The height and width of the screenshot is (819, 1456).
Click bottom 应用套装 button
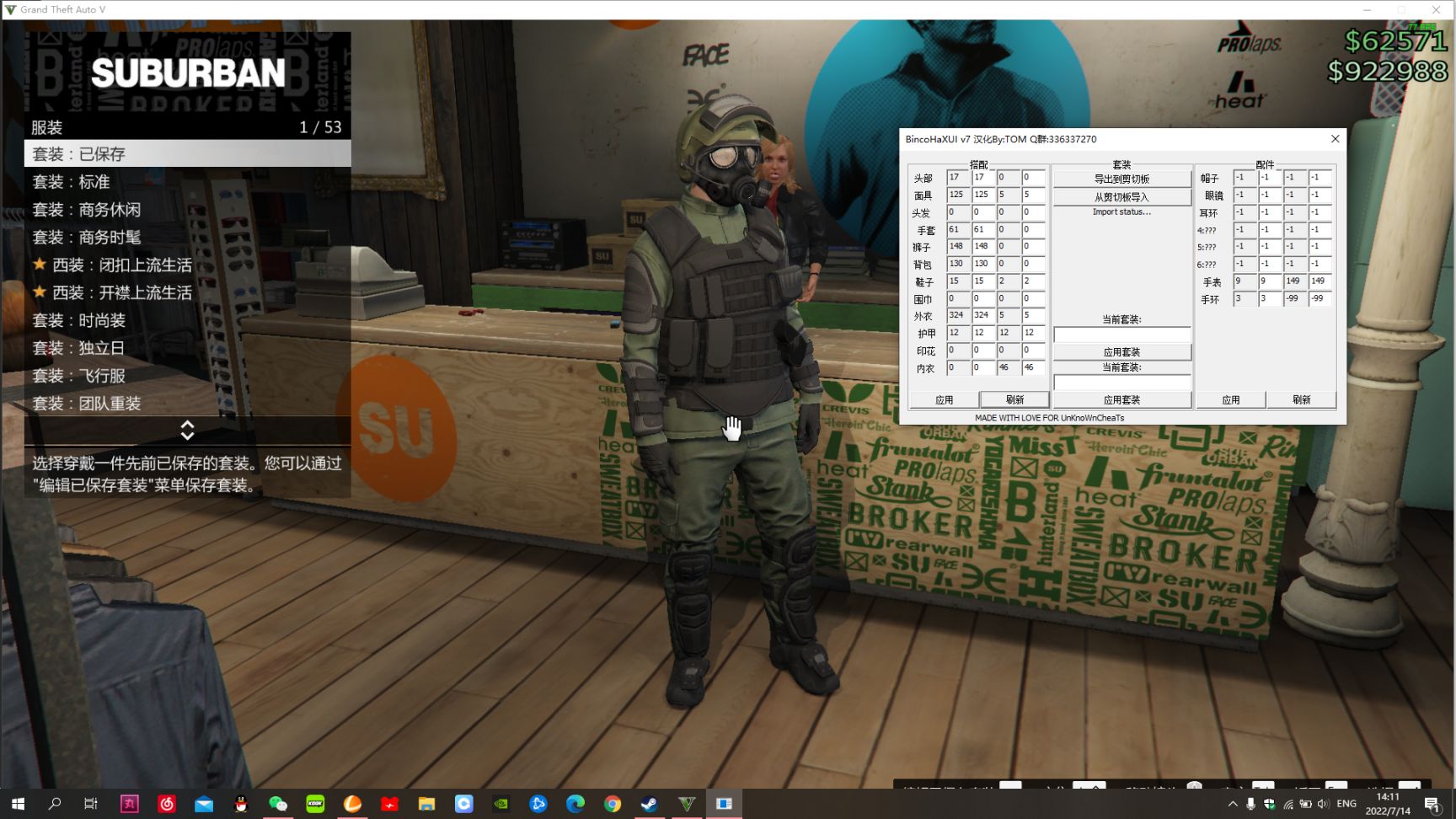click(1121, 399)
